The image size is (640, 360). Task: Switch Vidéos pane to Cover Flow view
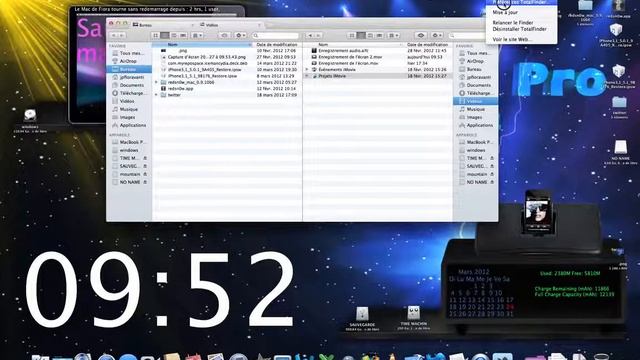(380, 36)
